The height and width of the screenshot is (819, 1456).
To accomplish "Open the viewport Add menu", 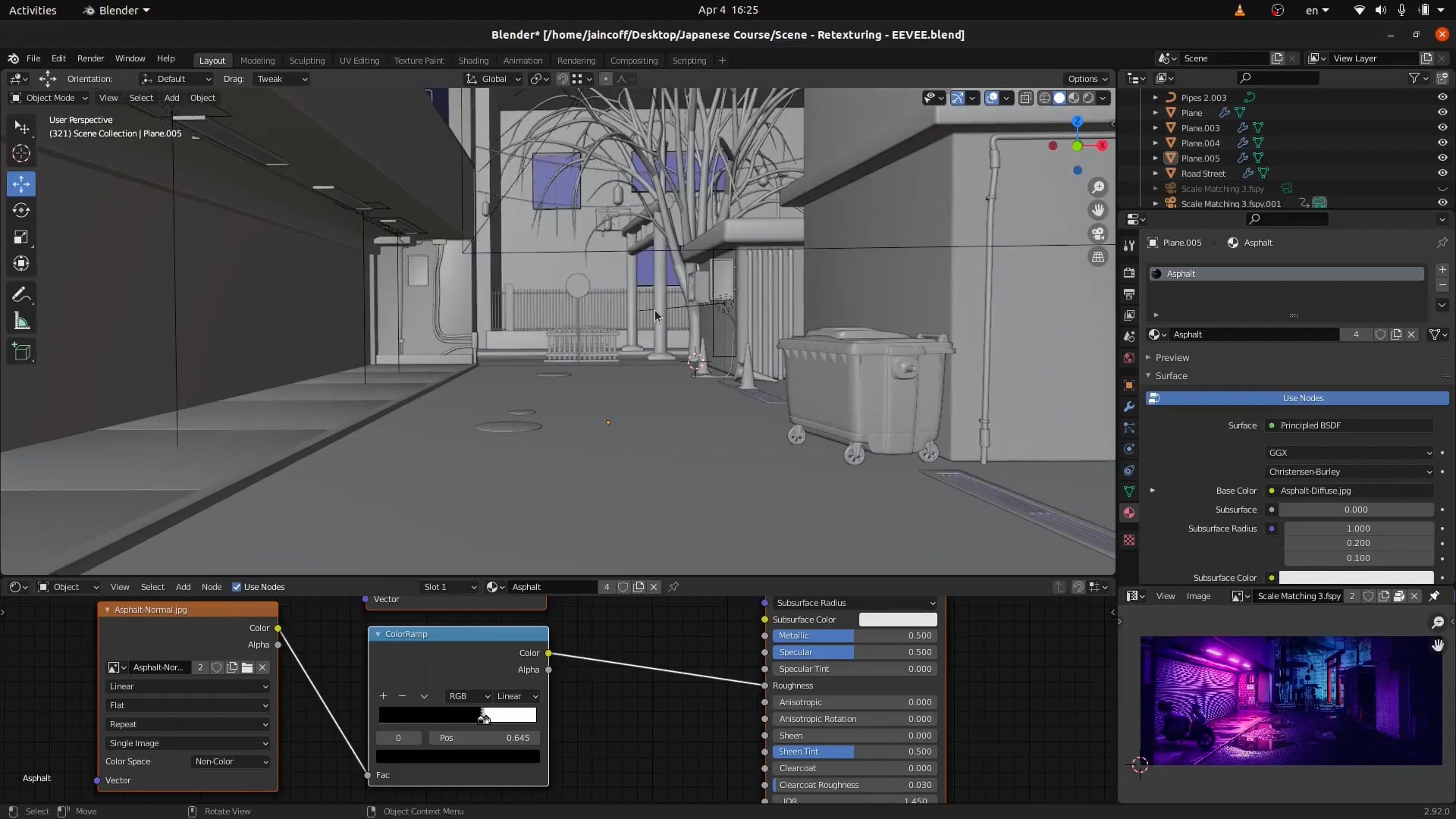I will 172,98.
